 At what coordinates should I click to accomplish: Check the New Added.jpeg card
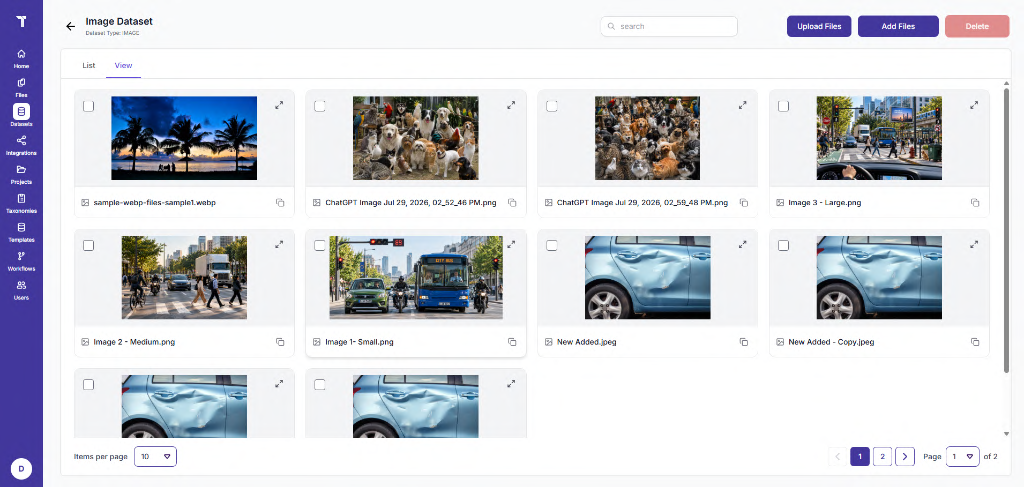[x=552, y=245]
